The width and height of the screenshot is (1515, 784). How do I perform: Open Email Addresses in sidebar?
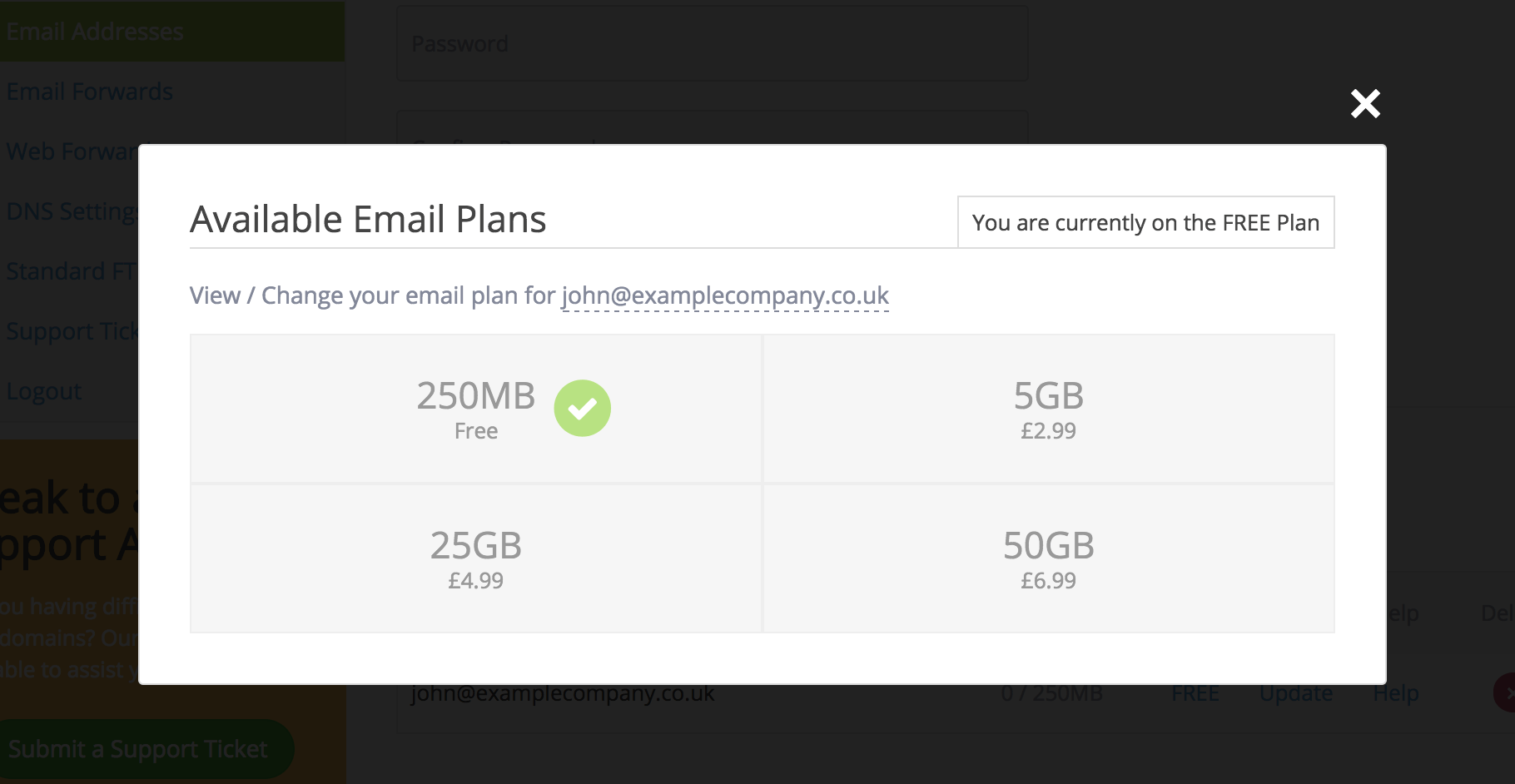172,32
